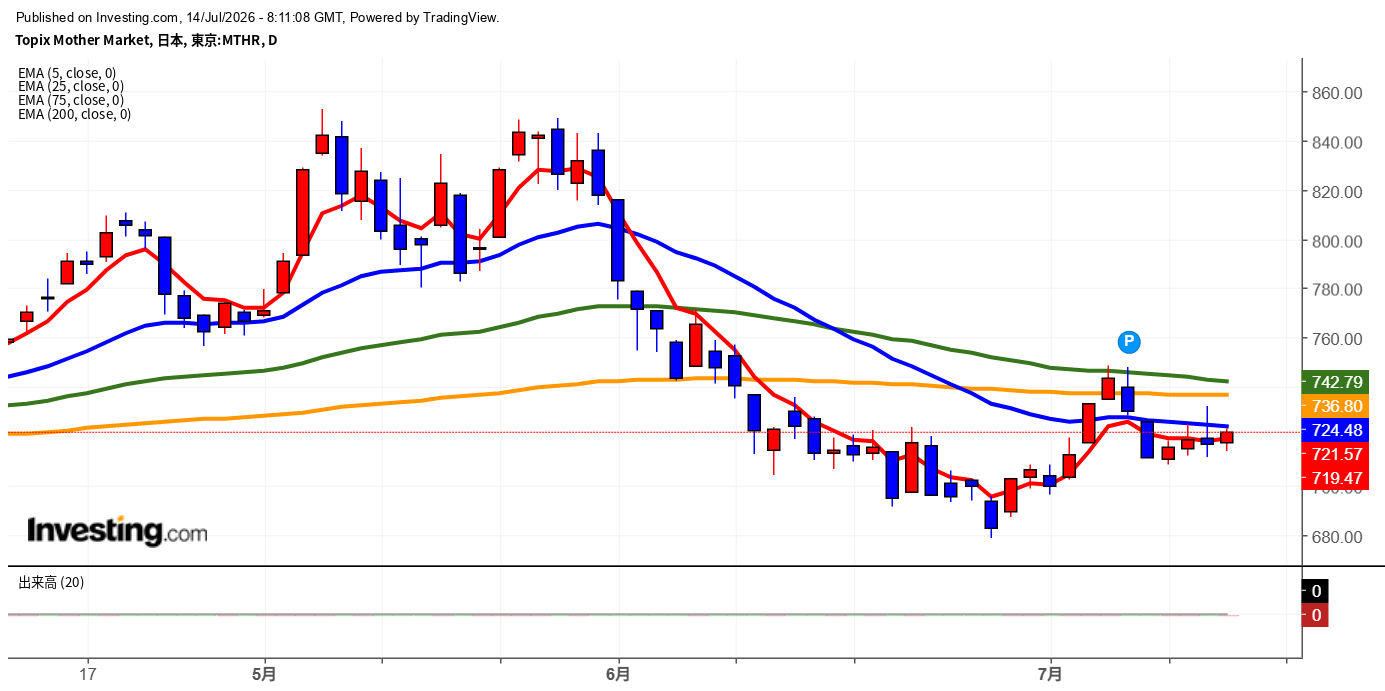Viewport: 1385px width, 691px height.
Task: Click the red 721.57 price label
Action: (1337, 454)
